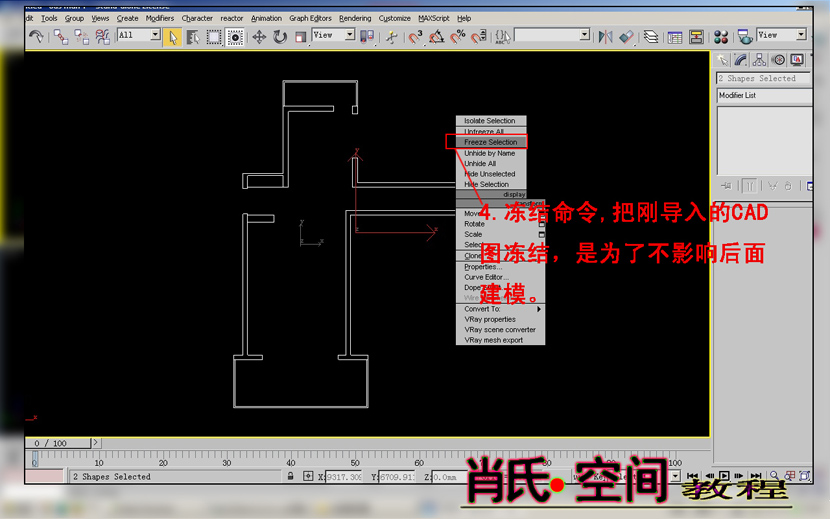Choose VRay mesh export entry
The width and height of the screenshot is (830, 519).
pyautogui.click(x=500, y=340)
